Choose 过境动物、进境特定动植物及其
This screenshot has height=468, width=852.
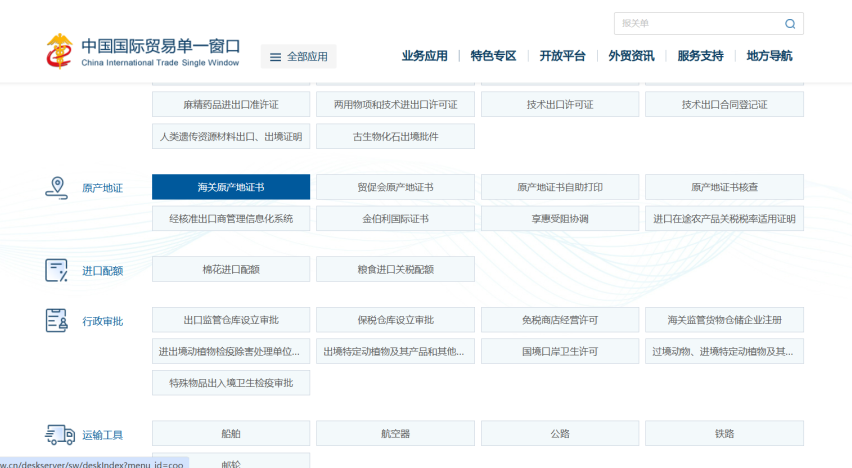tap(724, 351)
